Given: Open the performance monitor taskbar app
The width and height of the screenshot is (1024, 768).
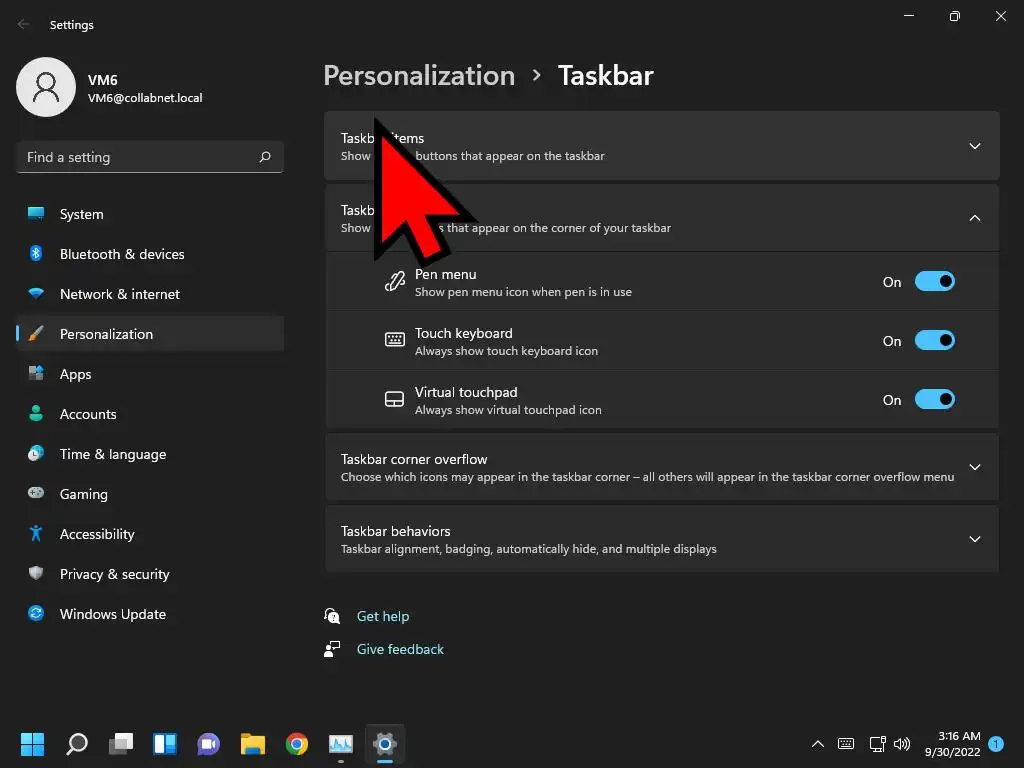Looking at the screenshot, I should point(341,744).
